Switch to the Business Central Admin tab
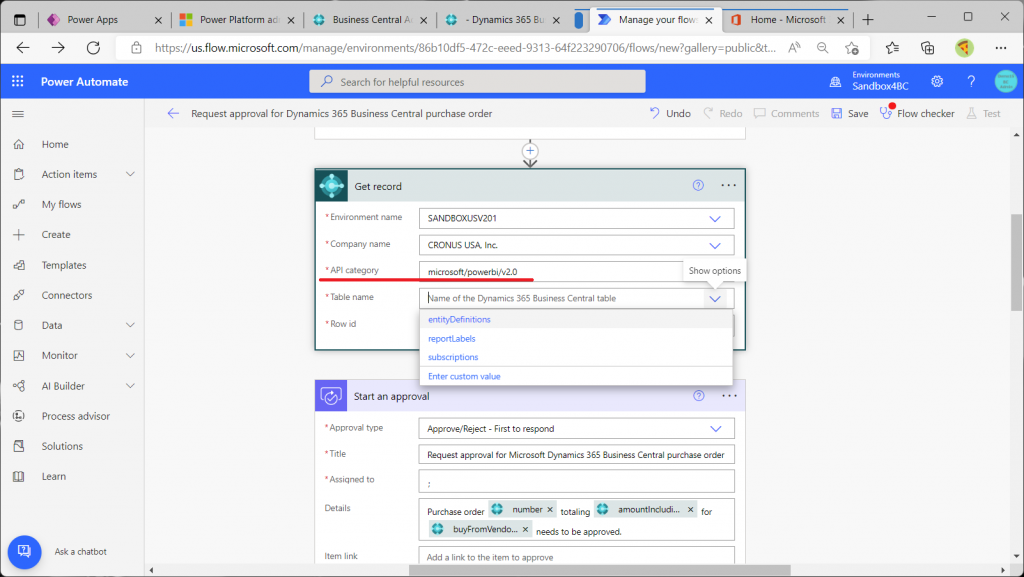Screen dimensions: 1024x577 pos(370,20)
